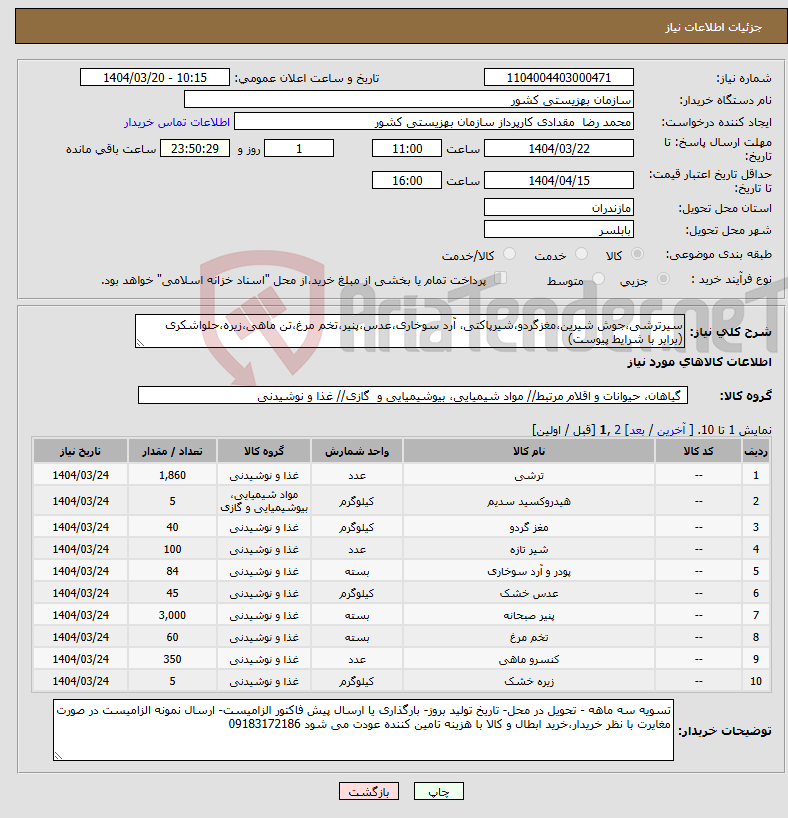This screenshot has height=818, width=788.
Task: Click the remaining time 23:50:29 field
Action: (x=195, y=148)
